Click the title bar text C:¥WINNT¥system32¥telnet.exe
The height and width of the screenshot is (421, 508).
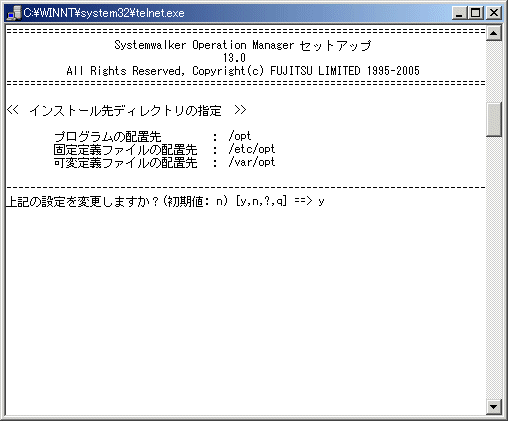point(104,13)
